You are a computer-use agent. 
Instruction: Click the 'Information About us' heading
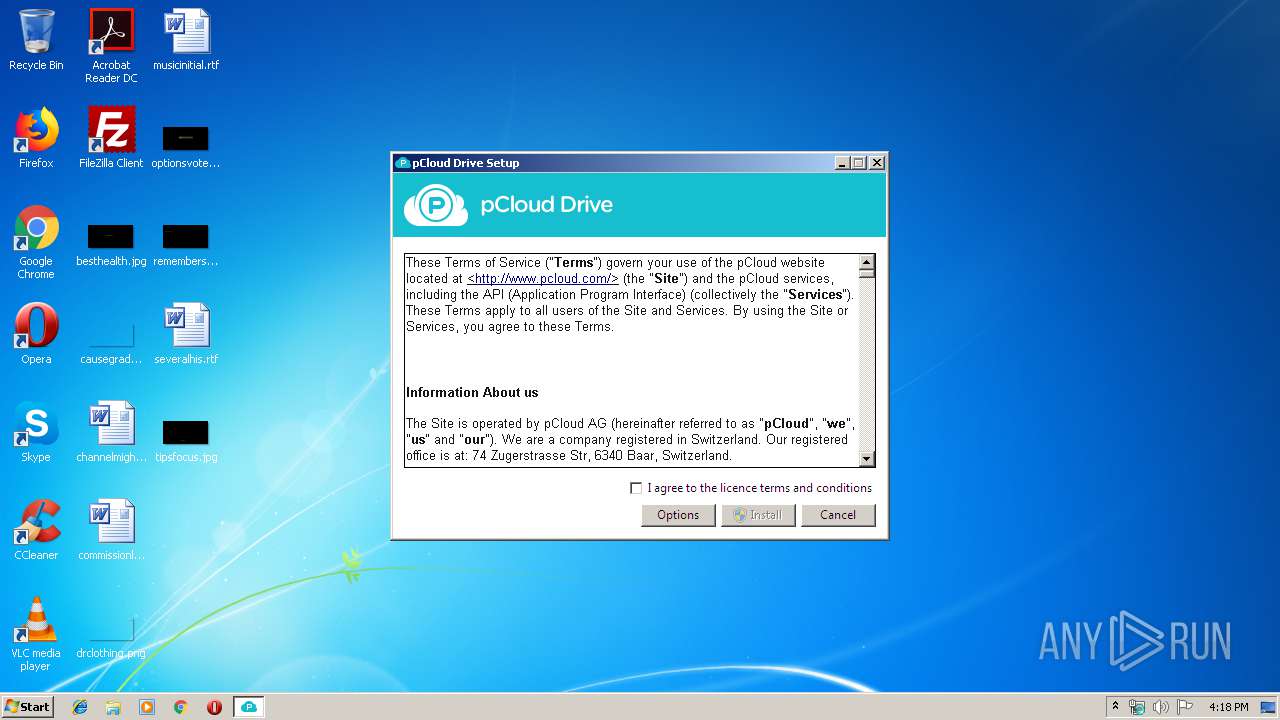[472, 392]
